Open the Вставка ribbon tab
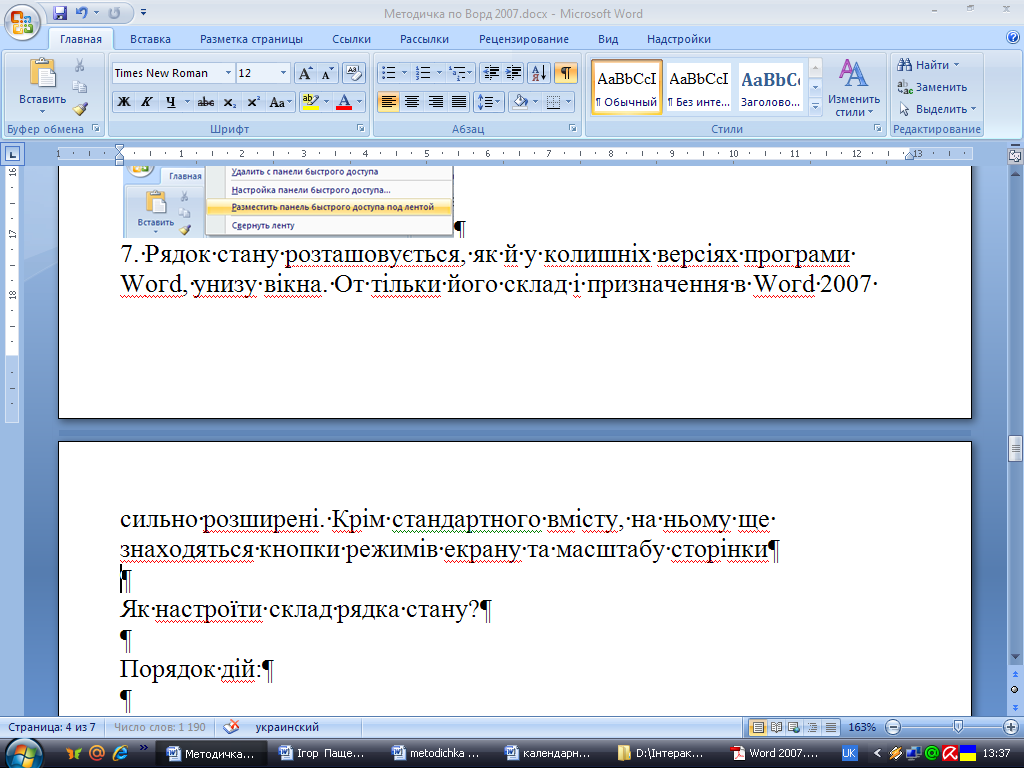Viewport: 1024px width, 768px height. [x=150, y=39]
